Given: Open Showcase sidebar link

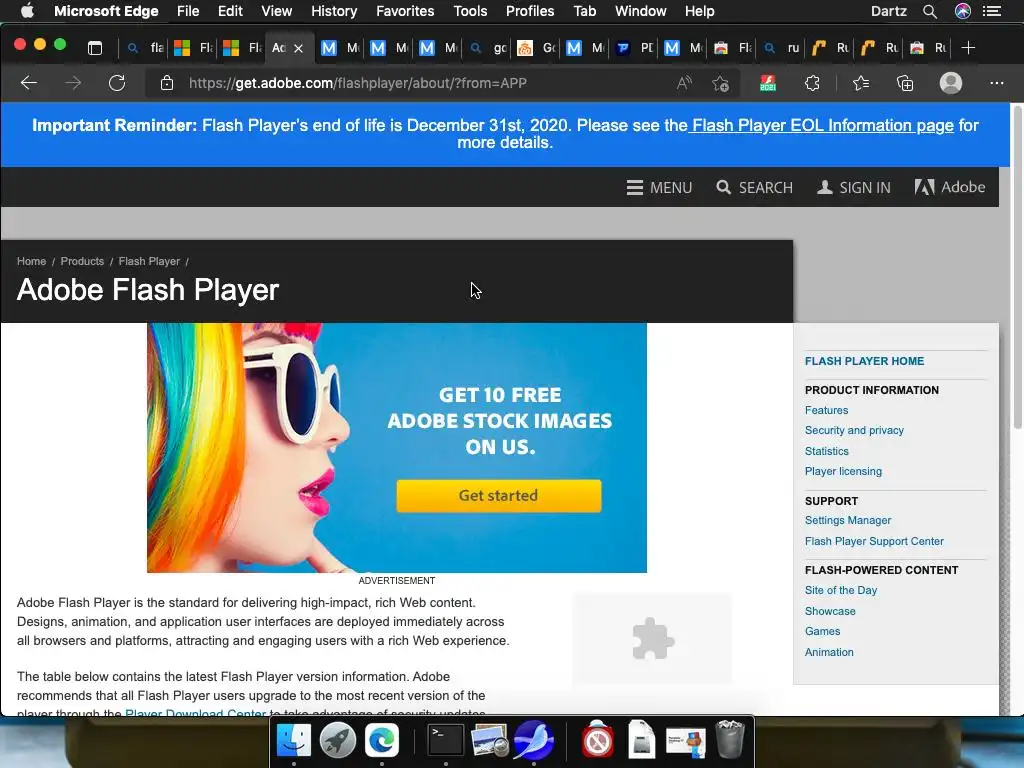Looking at the screenshot, I should tap(830, 611).
